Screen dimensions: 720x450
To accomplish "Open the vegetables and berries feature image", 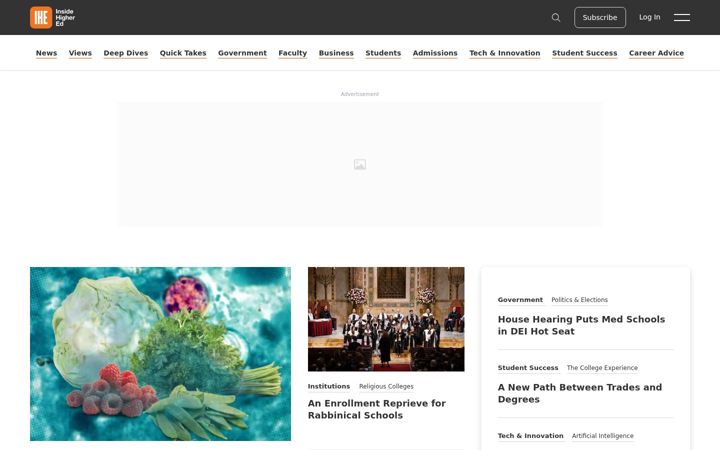I will pyautogui.click(x=160, y=354).
